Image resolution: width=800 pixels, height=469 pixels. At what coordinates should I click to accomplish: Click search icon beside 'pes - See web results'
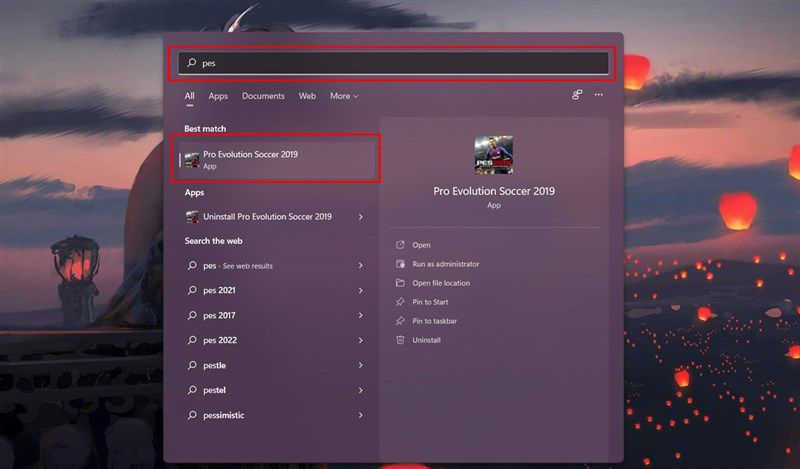tap(192, 265)
